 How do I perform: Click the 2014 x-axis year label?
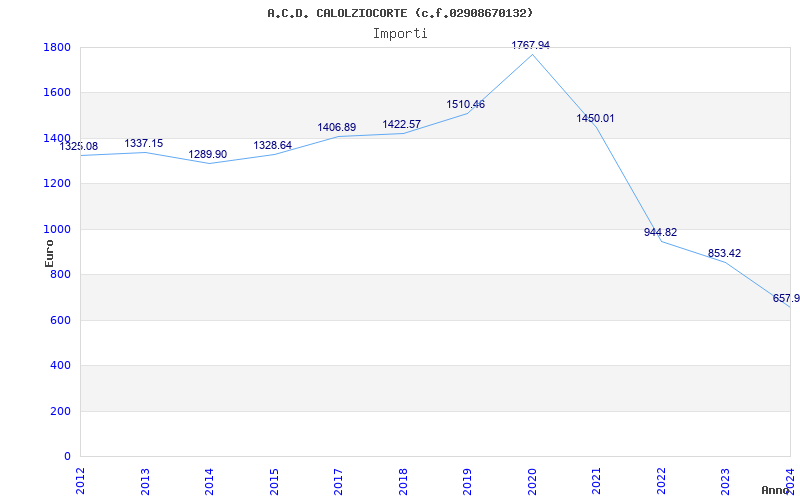point(209,480)
